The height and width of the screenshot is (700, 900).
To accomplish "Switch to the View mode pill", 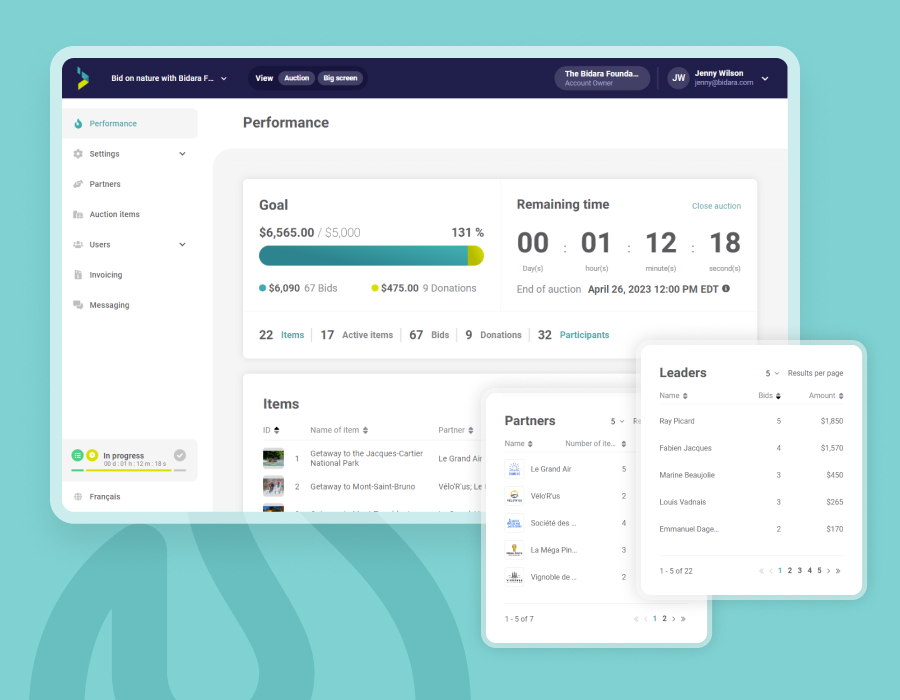I will [x=263, y=78].
